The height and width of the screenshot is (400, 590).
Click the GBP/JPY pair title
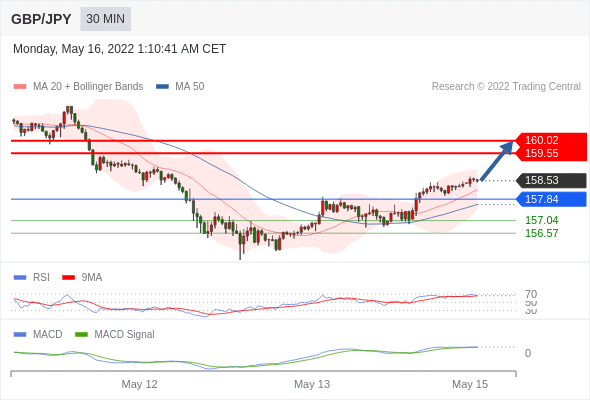click(x=41, y=19)
